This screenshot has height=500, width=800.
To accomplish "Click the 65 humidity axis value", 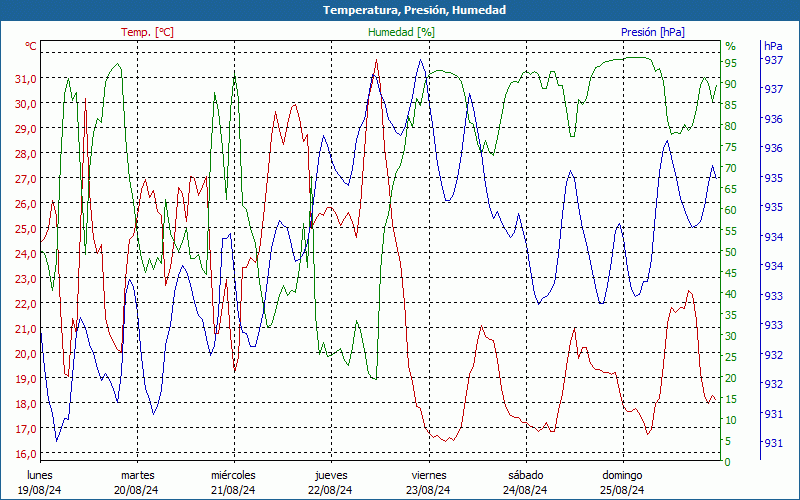I will (x=731, y=189).
